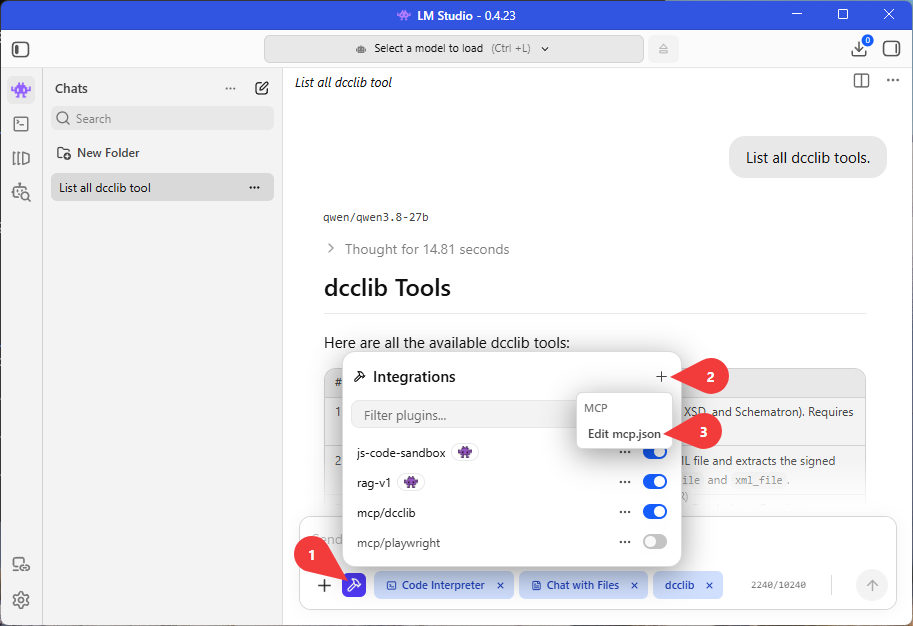Click the split view icon
The height and width of the screenshot is (626, 913).
tap(861, 81)
